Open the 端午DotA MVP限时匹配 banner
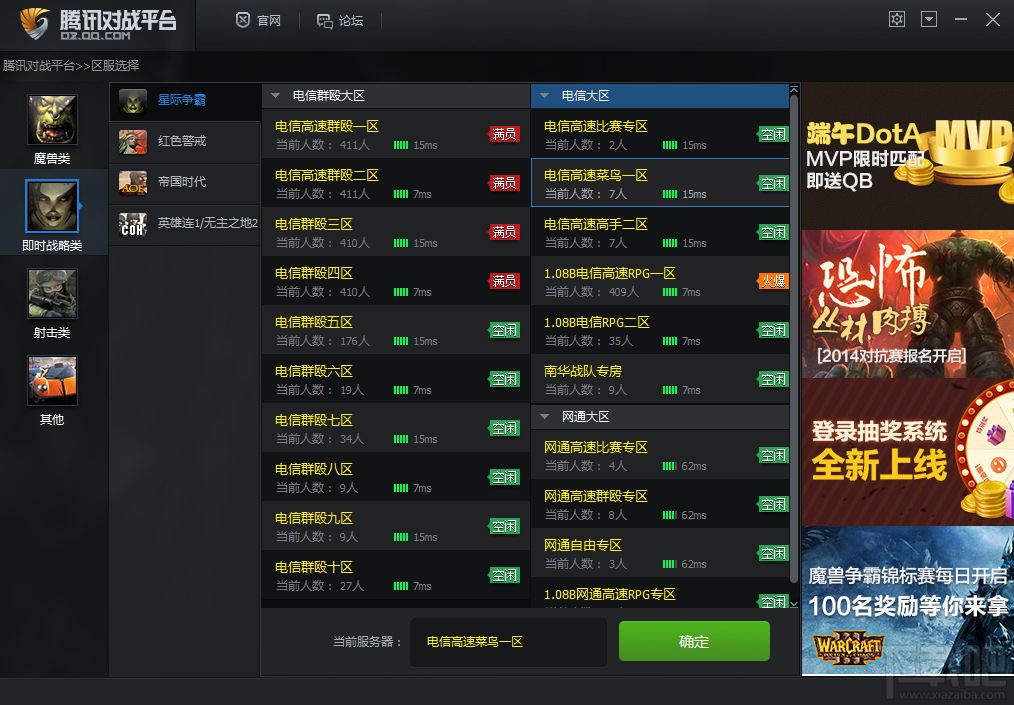Viewport: 1014px width, 705px height. (x=908, y=156)
